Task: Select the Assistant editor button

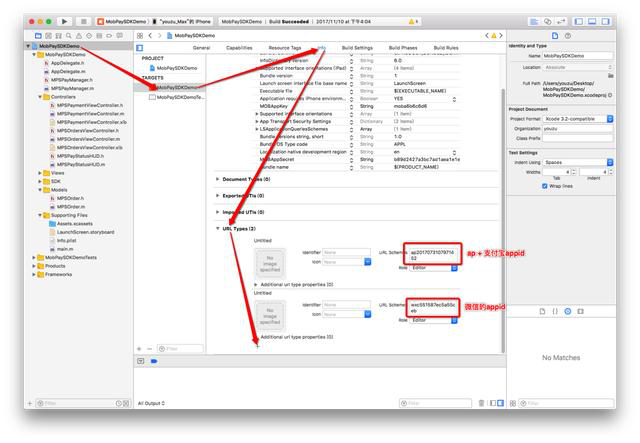Action: (x=548, y=21)
